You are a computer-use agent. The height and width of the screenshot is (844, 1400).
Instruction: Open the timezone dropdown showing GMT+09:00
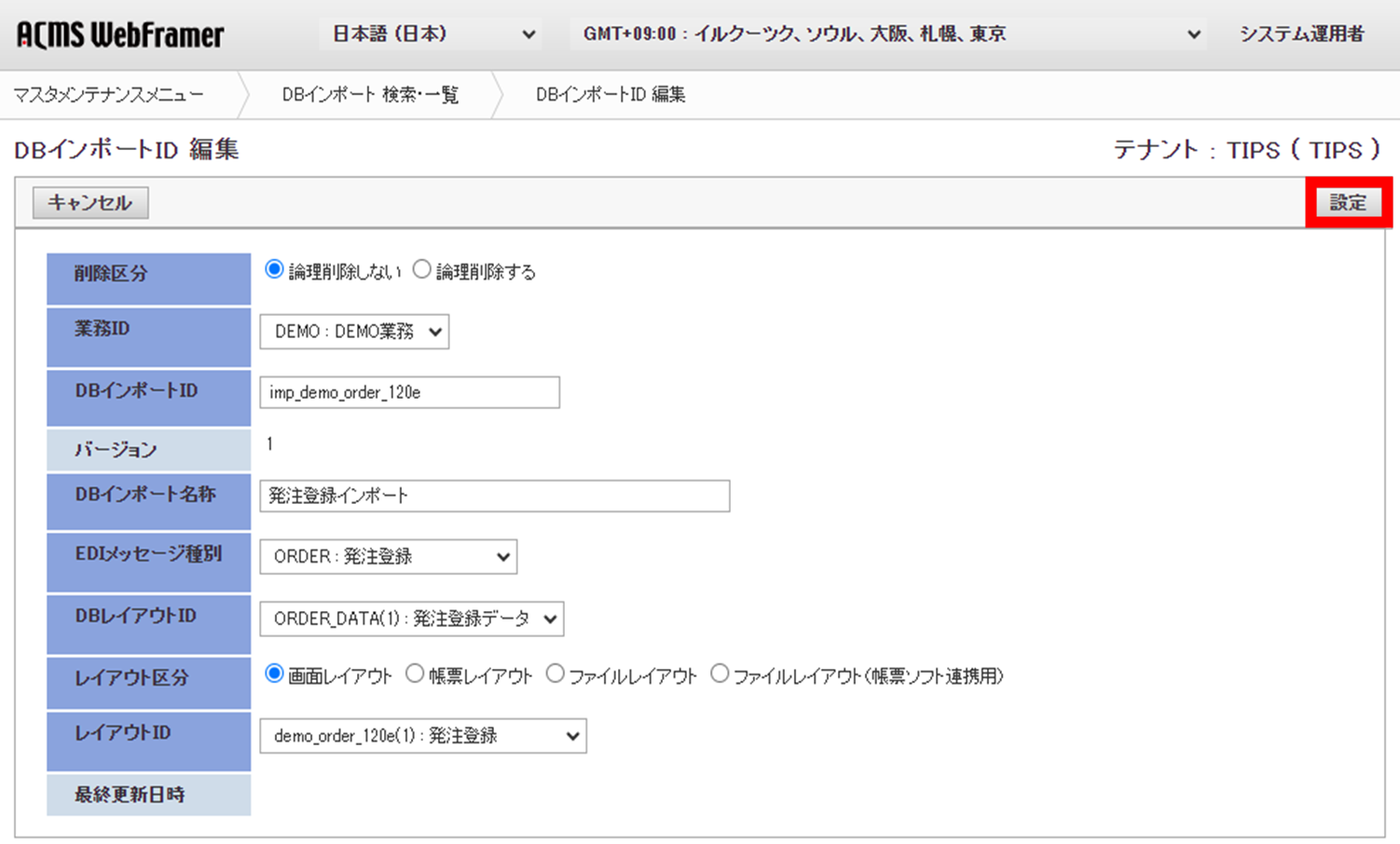tap(885, 34)
